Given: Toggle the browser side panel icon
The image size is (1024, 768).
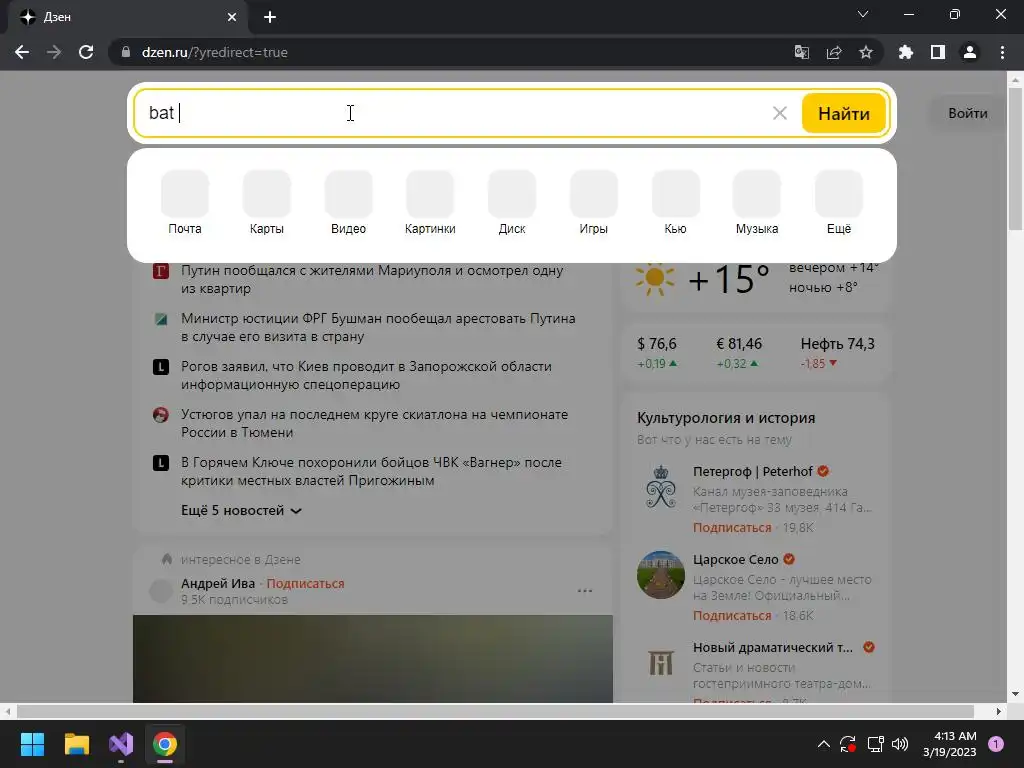Looking at the screenshot, I should pos(938,52).
